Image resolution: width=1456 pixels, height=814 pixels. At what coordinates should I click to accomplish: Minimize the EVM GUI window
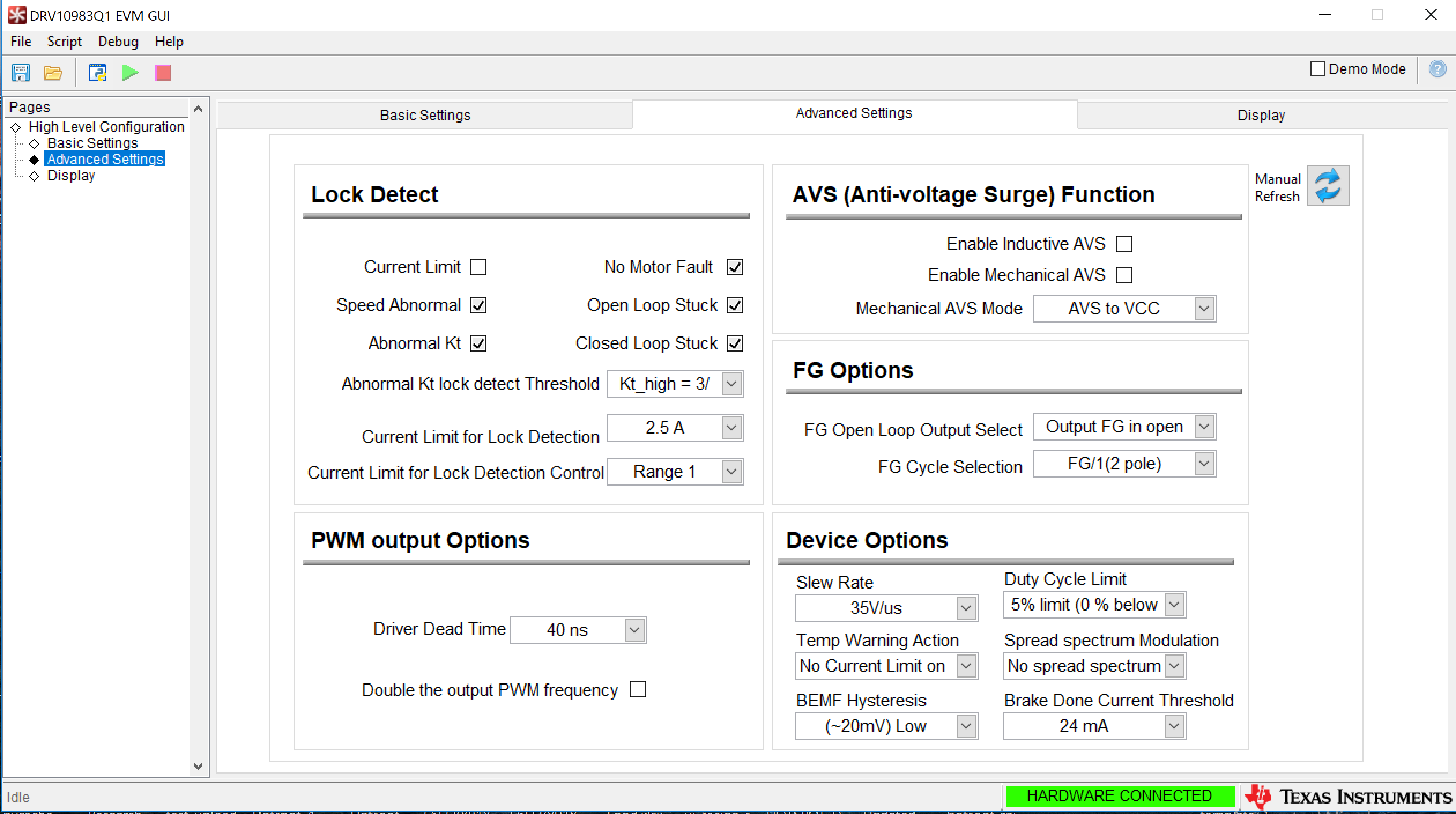1325,15
